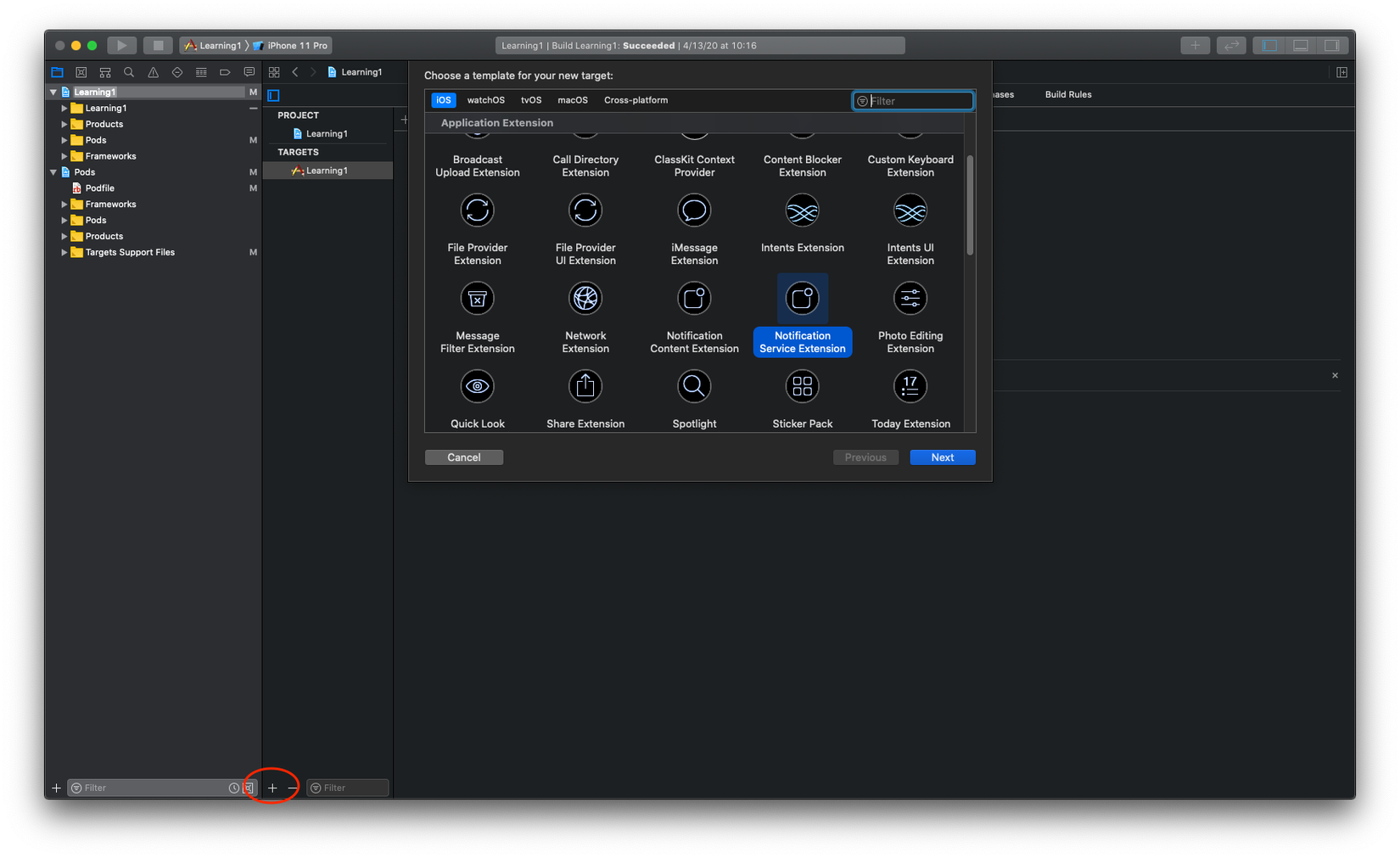The height and width of the screenshot is (858, 1400).
Task: Toggle the inspectors panel visibility
Action: click(1331, 45)
